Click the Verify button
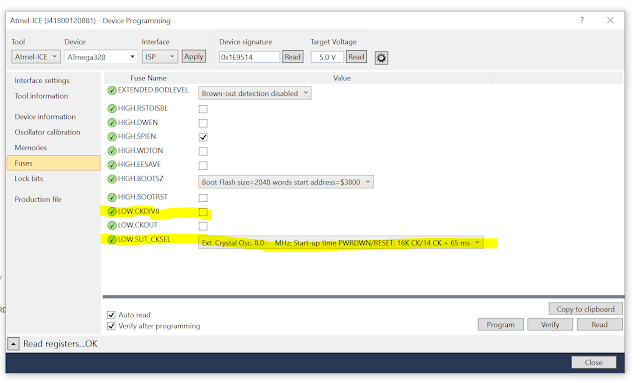The width and height of the screenshot is (640, 383). click(550, 325)
